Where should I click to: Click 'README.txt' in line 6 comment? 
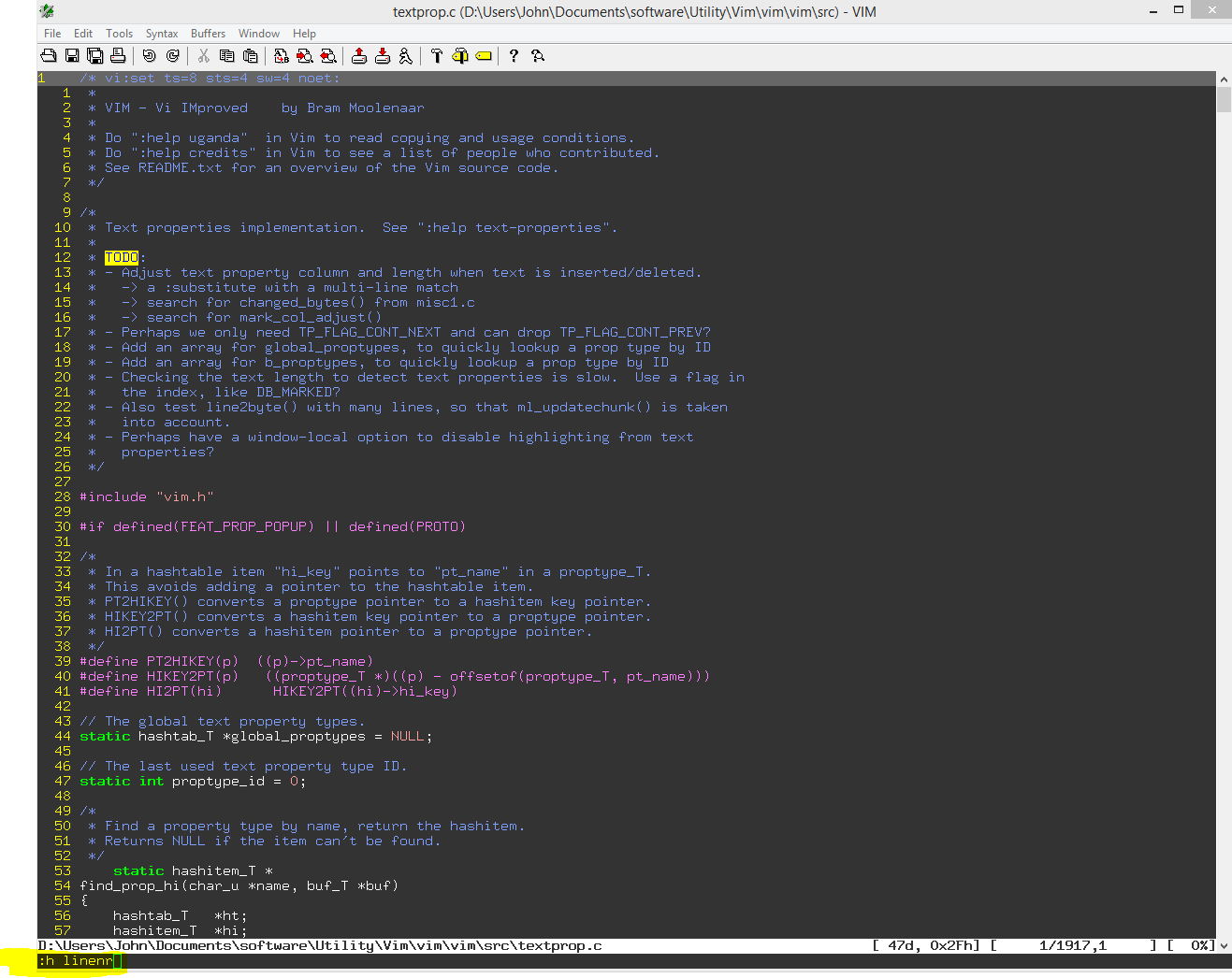(181, 167)
